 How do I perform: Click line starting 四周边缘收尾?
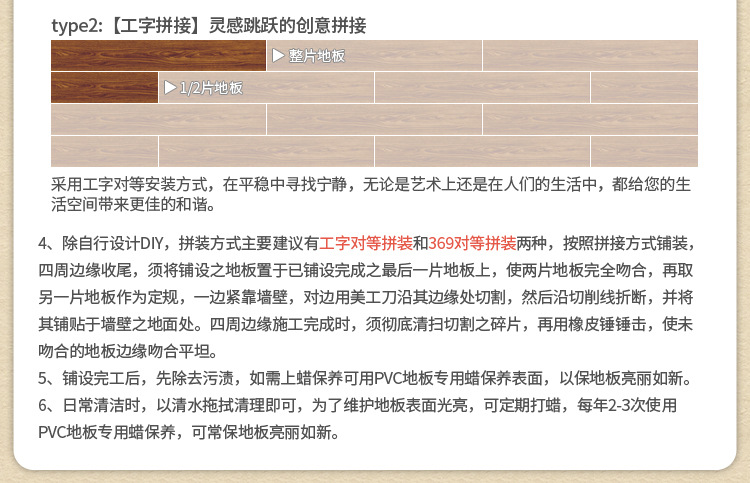366,270
